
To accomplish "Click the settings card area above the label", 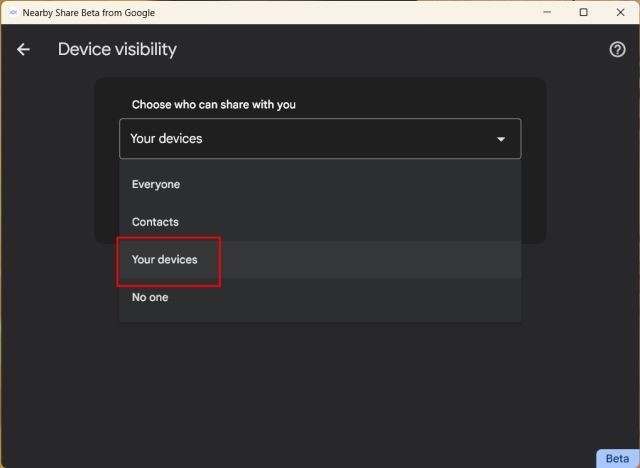I will [320, 87].
